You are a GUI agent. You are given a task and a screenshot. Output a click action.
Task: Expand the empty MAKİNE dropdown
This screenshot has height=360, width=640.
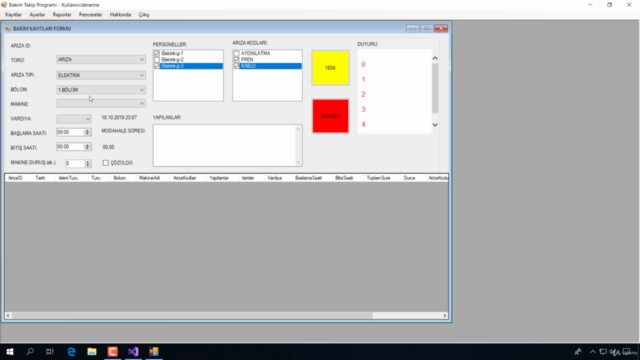[x=142, y=104]
